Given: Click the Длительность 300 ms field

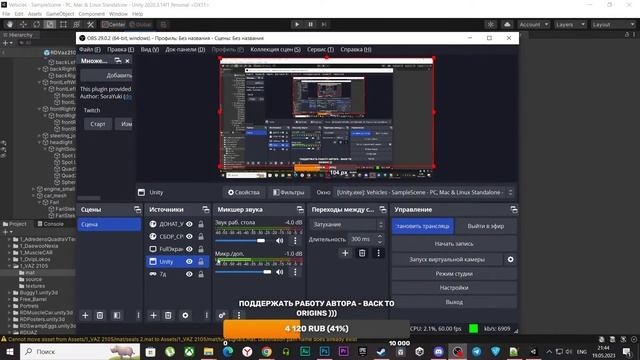Looking at the screenshot, I should tap(362, 239).
